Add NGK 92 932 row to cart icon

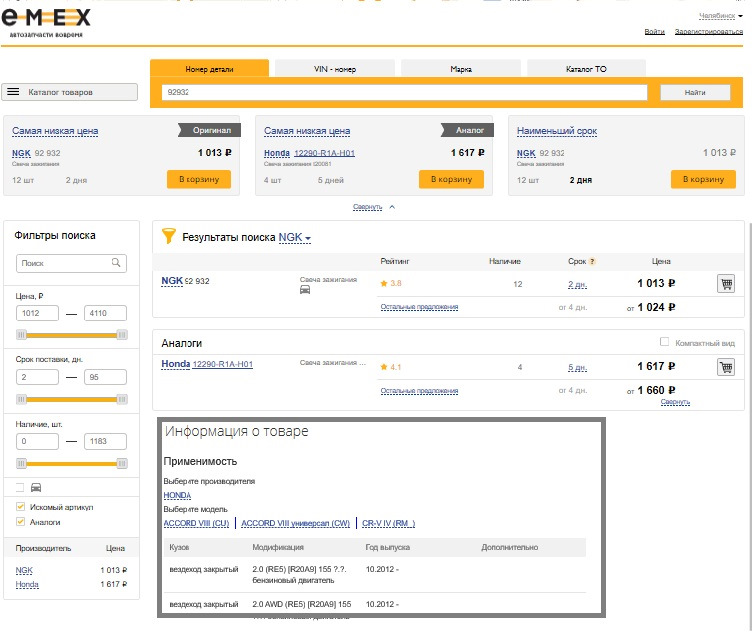pos(726,284)
